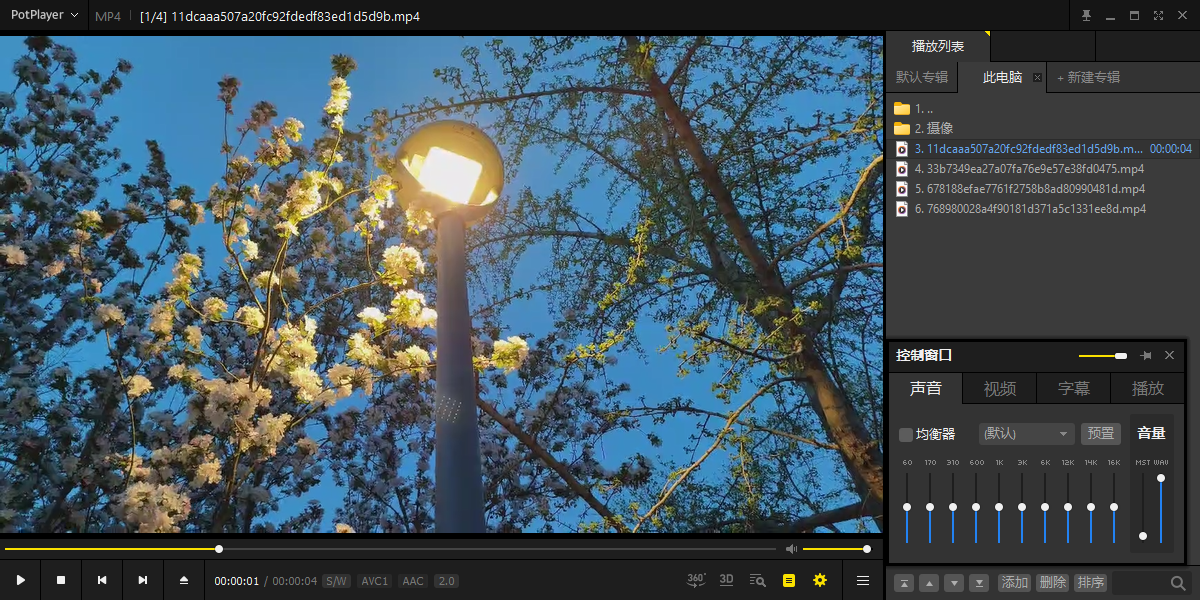Open the hamburger menu in the control bar
Image resolution: width=1200 pixels, height=600 pixels.
point(863,580)
